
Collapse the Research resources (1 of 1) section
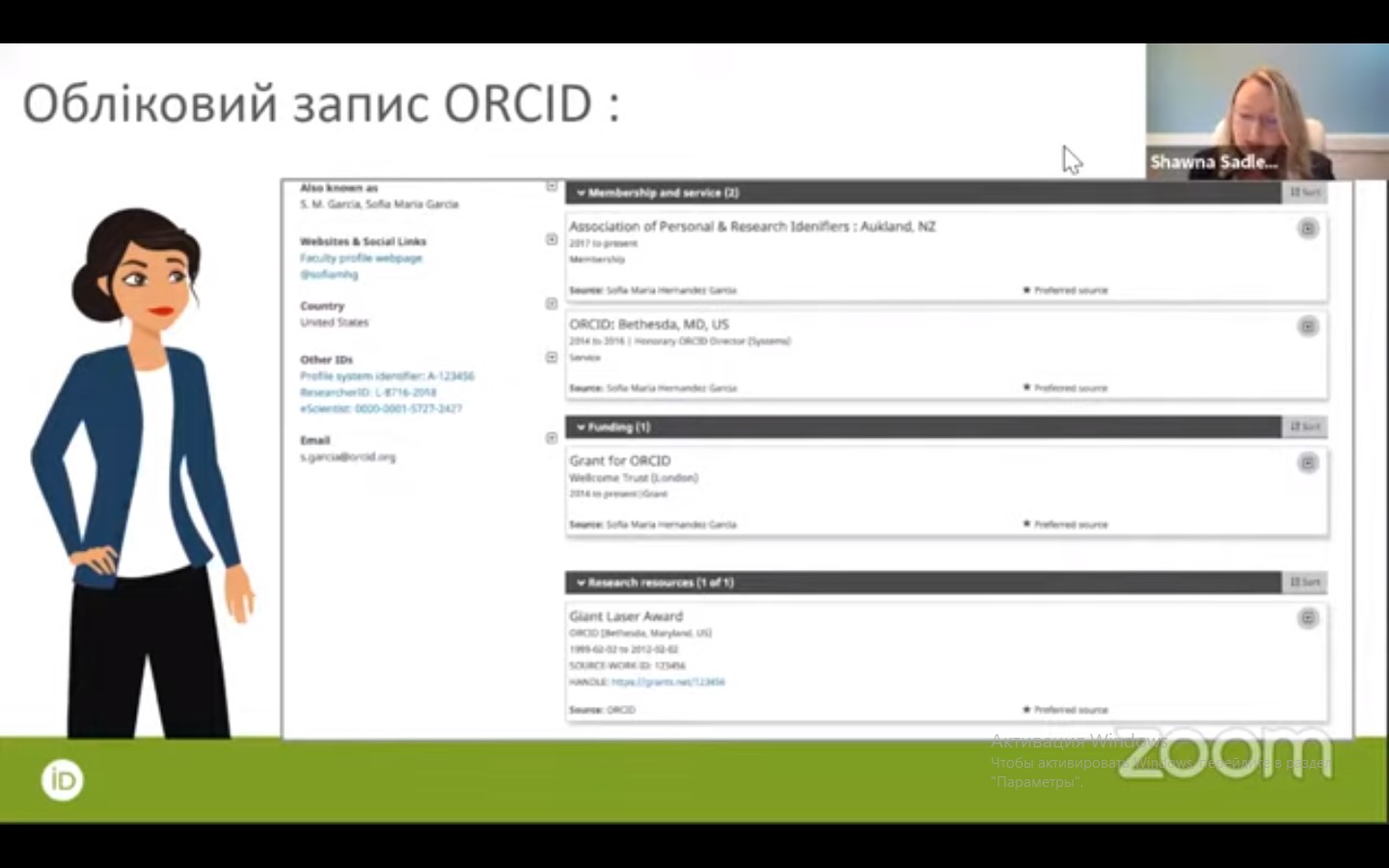[581, 583]
